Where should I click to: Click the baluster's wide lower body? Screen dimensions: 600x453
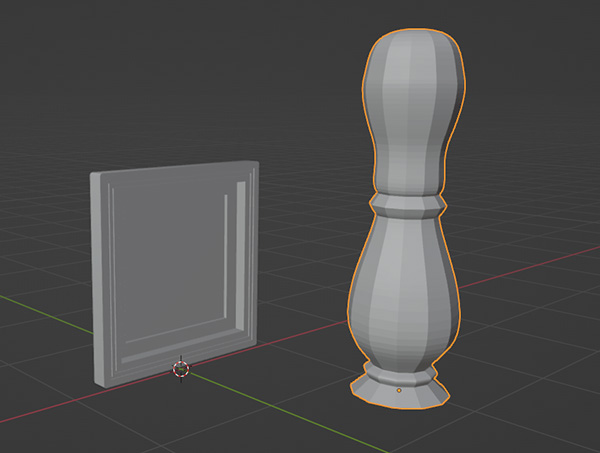coord(404,295)
